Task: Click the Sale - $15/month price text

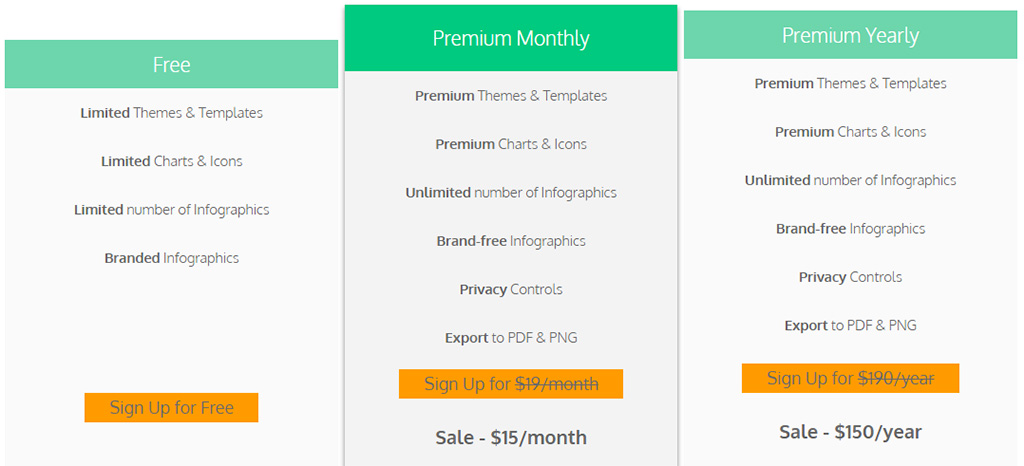Action: [x=511, y=437]
